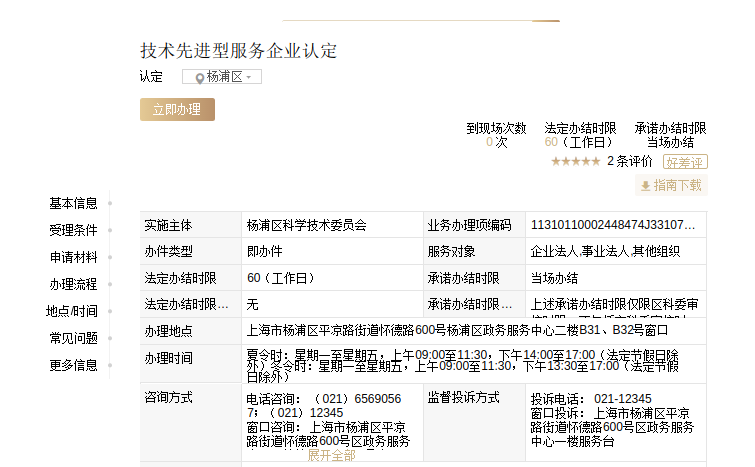Click the address 上海市杨浦区平凉路街道怀德路600号 cell
The image size is (755, 467).
pos(474,330)
